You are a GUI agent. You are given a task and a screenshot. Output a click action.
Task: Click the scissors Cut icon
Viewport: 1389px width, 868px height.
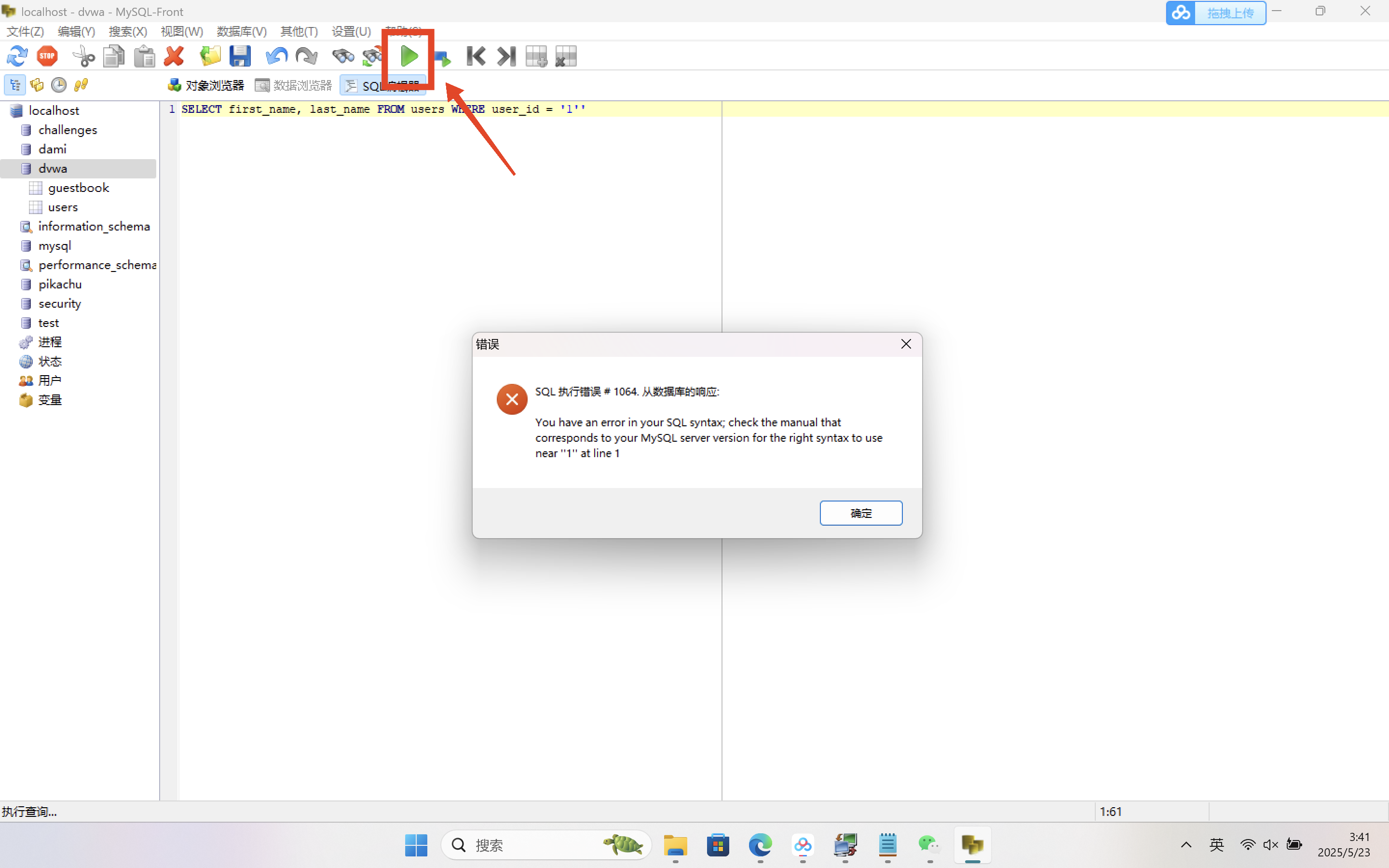click(84, 56)
